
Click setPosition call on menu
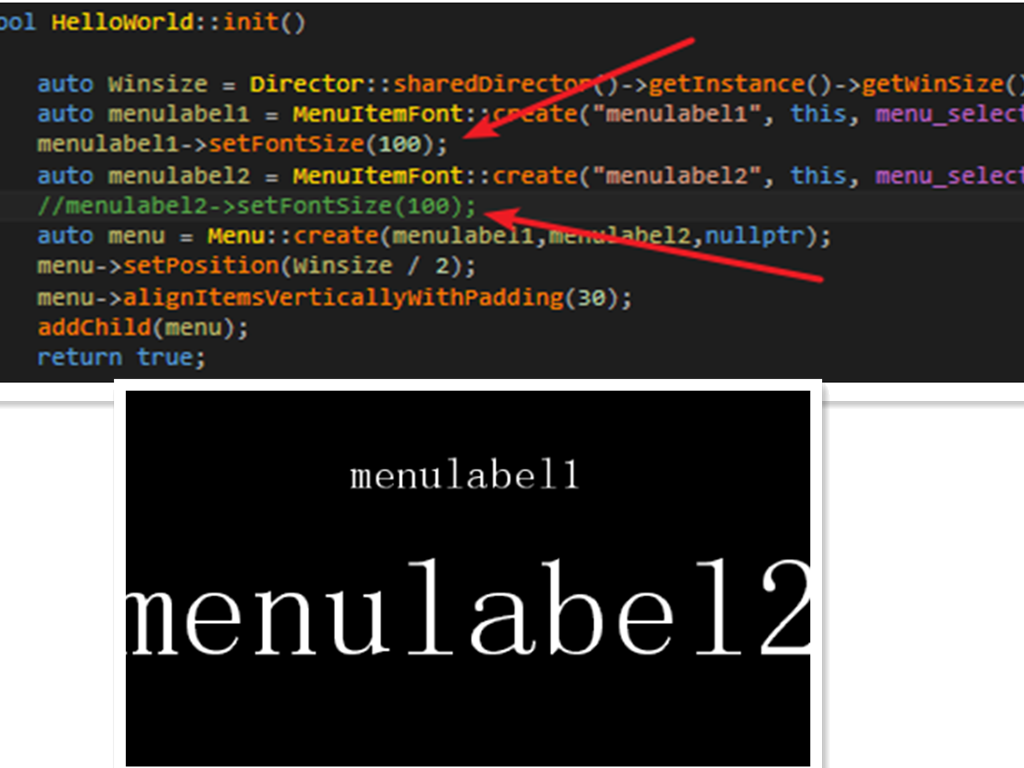coord(201,266)
